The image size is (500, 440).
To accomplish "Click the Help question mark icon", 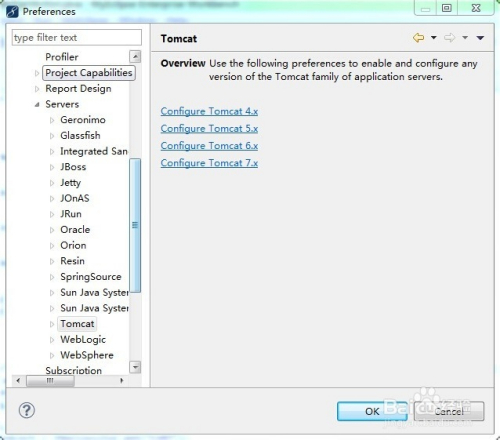I will (x=27, y=410).
